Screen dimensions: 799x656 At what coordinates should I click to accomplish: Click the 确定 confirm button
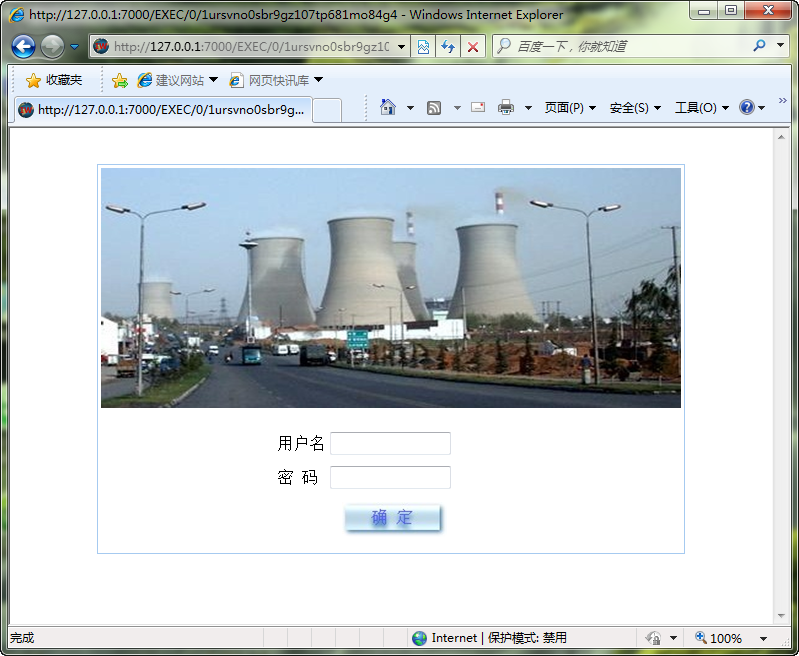point(392,517)
